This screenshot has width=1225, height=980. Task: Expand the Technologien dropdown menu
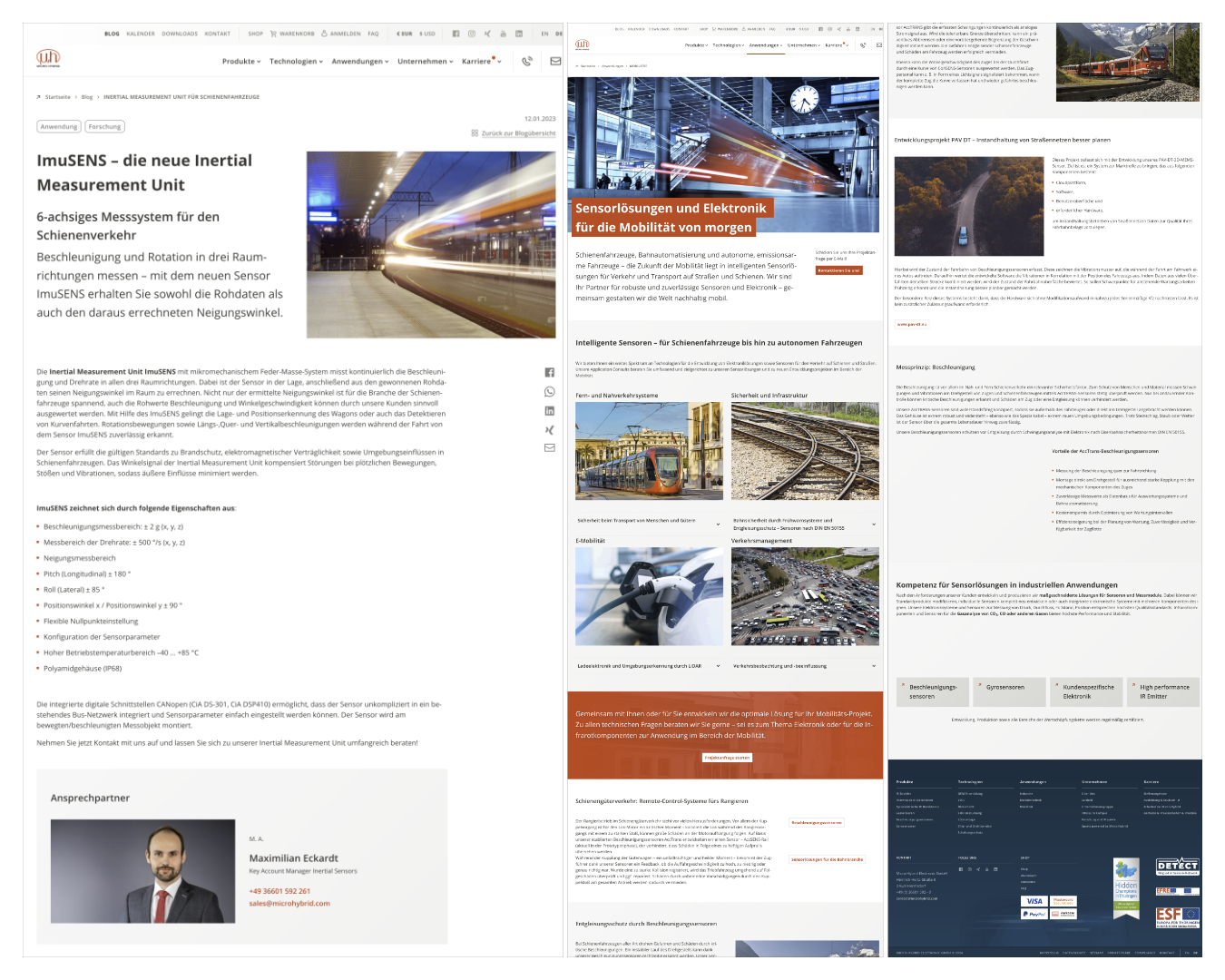pyautogui.click(x=296, y=62)
